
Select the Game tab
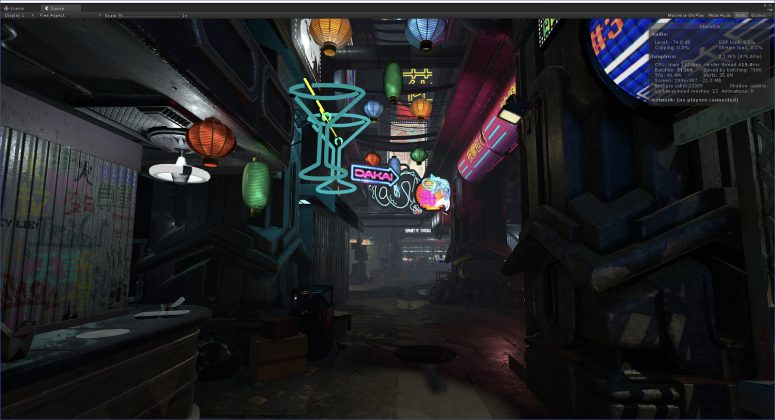coord(56,6)
